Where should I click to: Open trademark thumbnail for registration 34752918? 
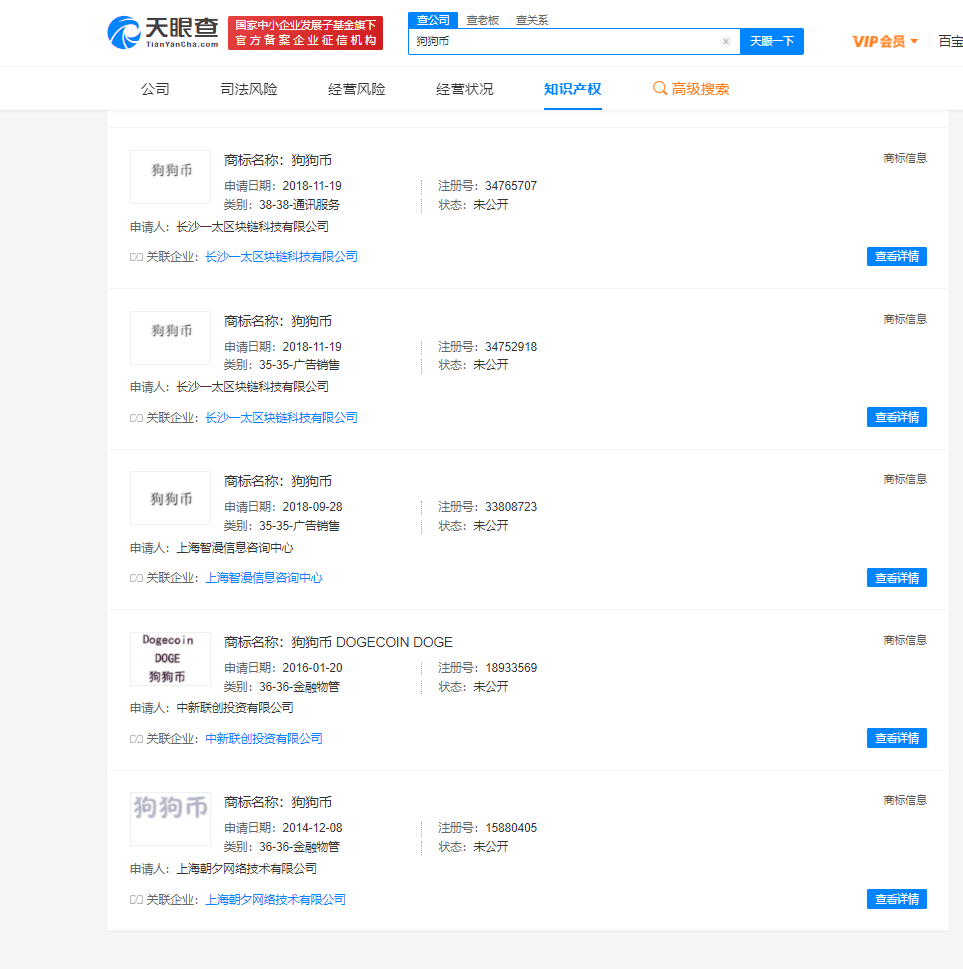(x=171, y=337)
